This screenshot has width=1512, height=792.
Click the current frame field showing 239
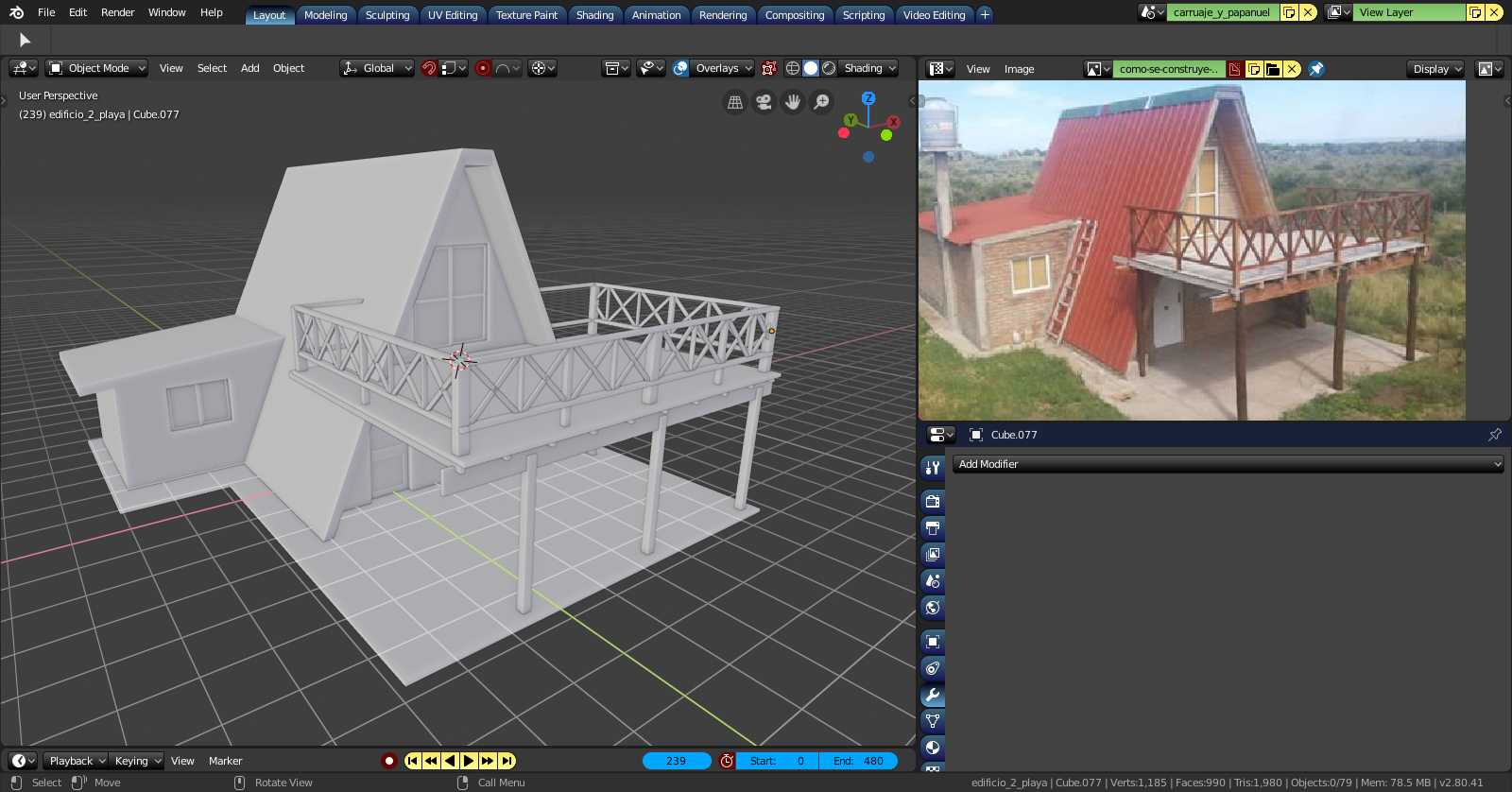coord(677,761)
